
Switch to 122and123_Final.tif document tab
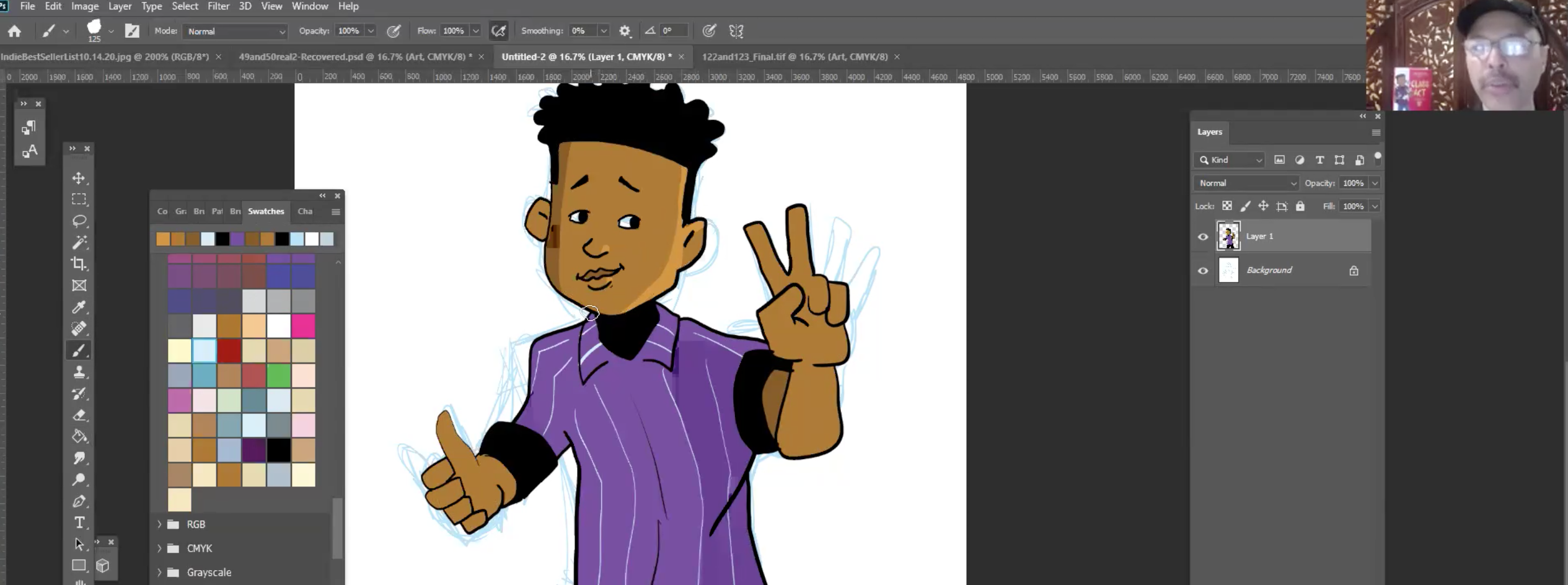(794, 57)
